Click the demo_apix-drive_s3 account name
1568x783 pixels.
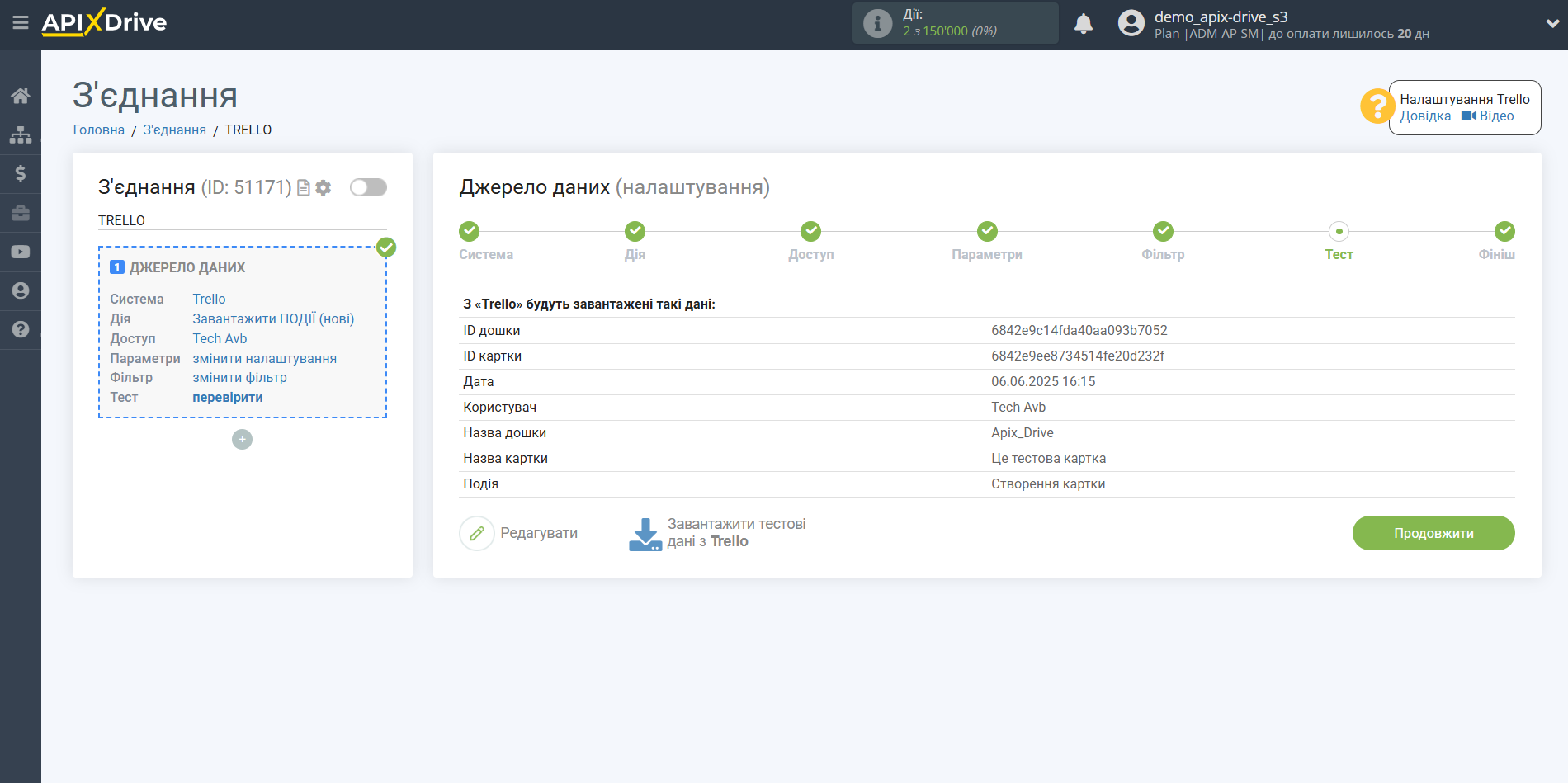point(1221,17)
